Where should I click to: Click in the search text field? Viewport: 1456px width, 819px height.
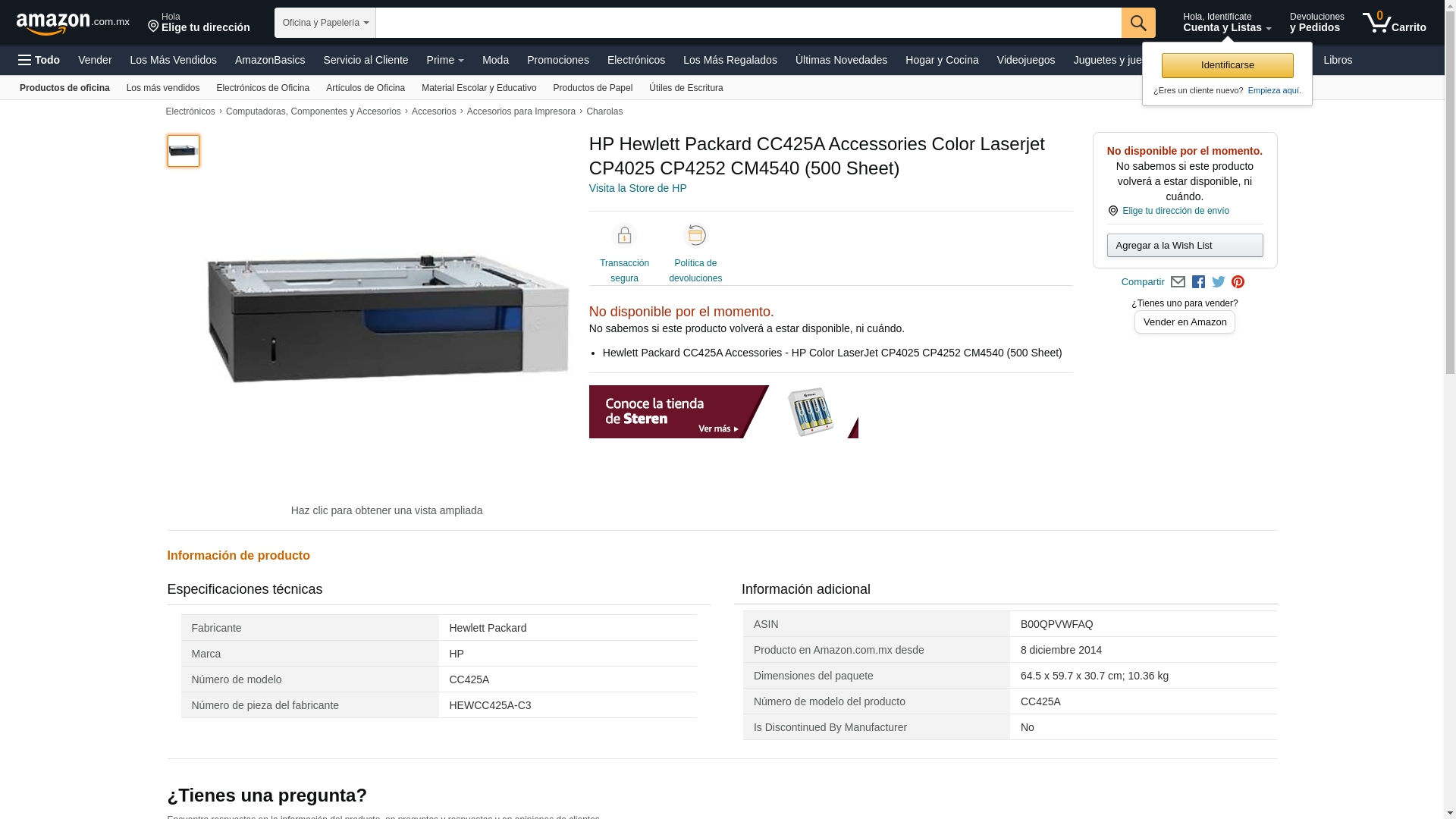(x=748, y=23)
